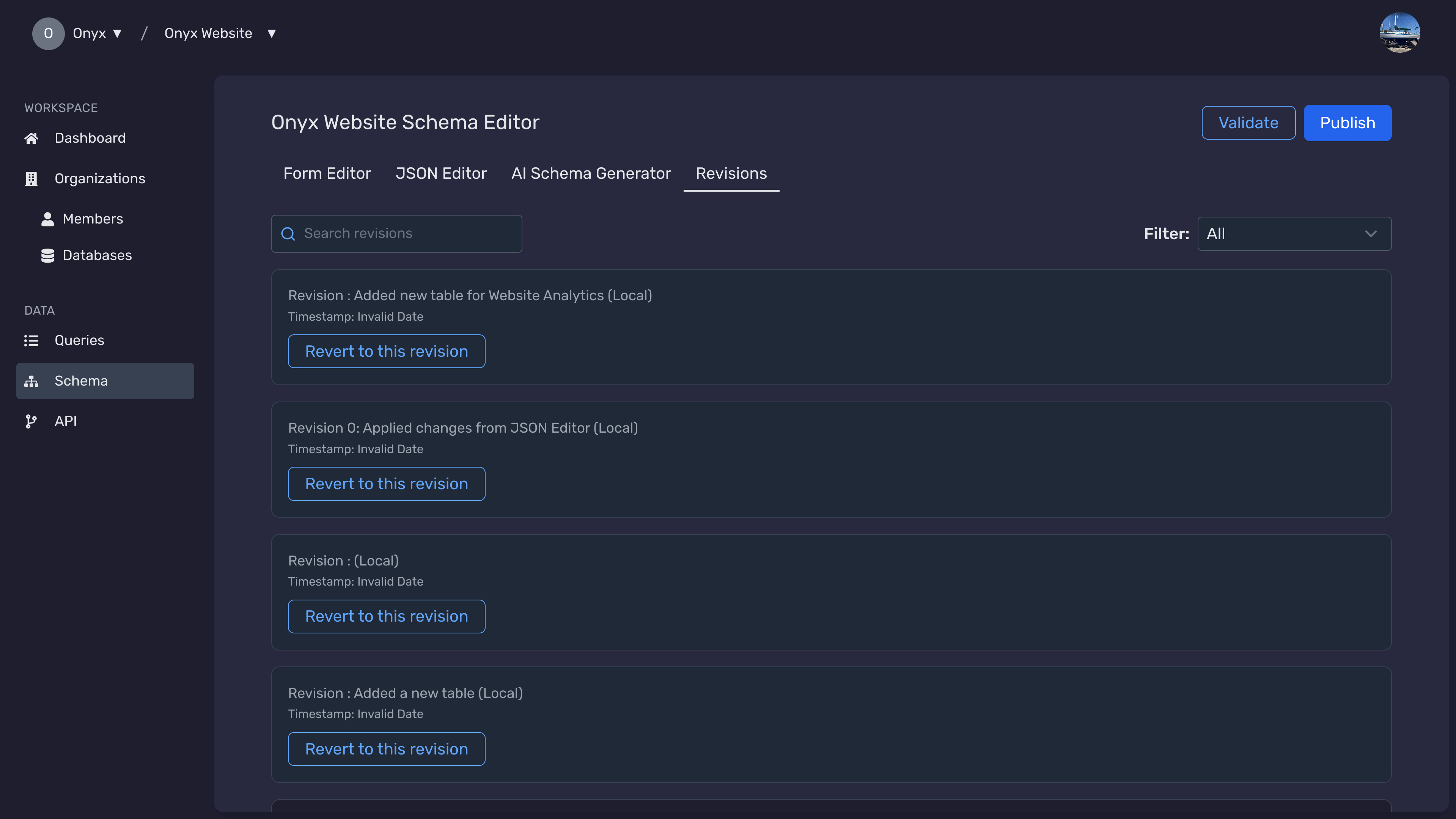Screen dimensions: 1456x819
Task: Revert to the unnamed 'Revision : (Local)' entry
Action: (387, 616)
